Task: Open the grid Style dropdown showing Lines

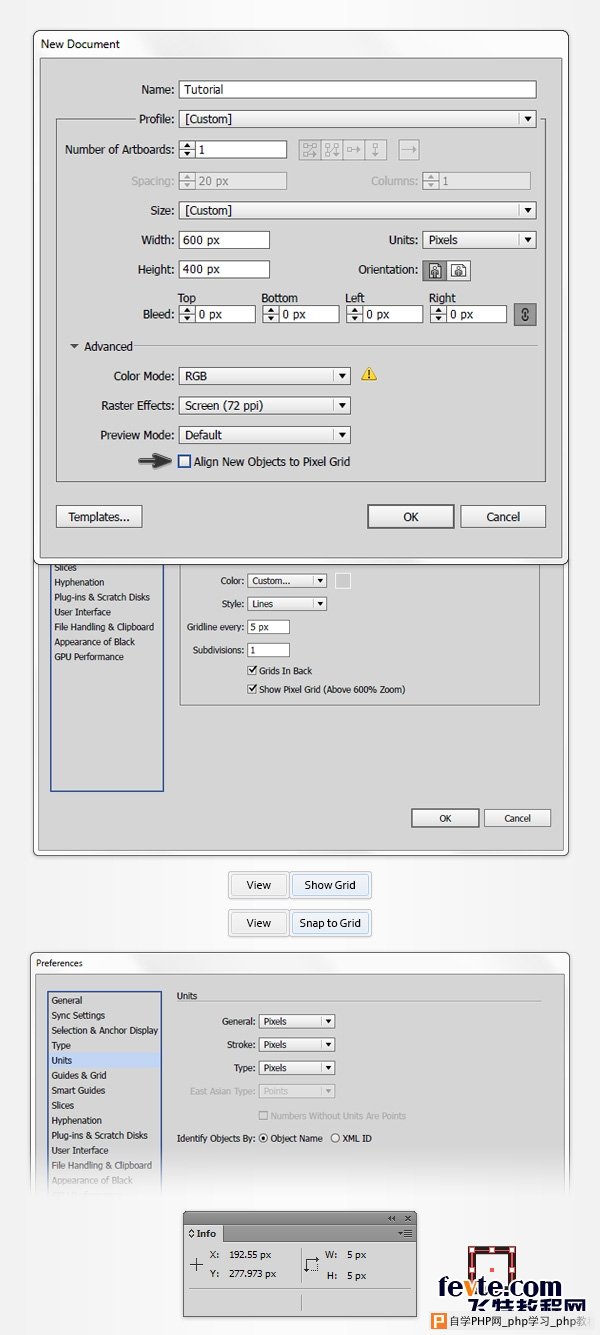Action: (x=287, y=604)
